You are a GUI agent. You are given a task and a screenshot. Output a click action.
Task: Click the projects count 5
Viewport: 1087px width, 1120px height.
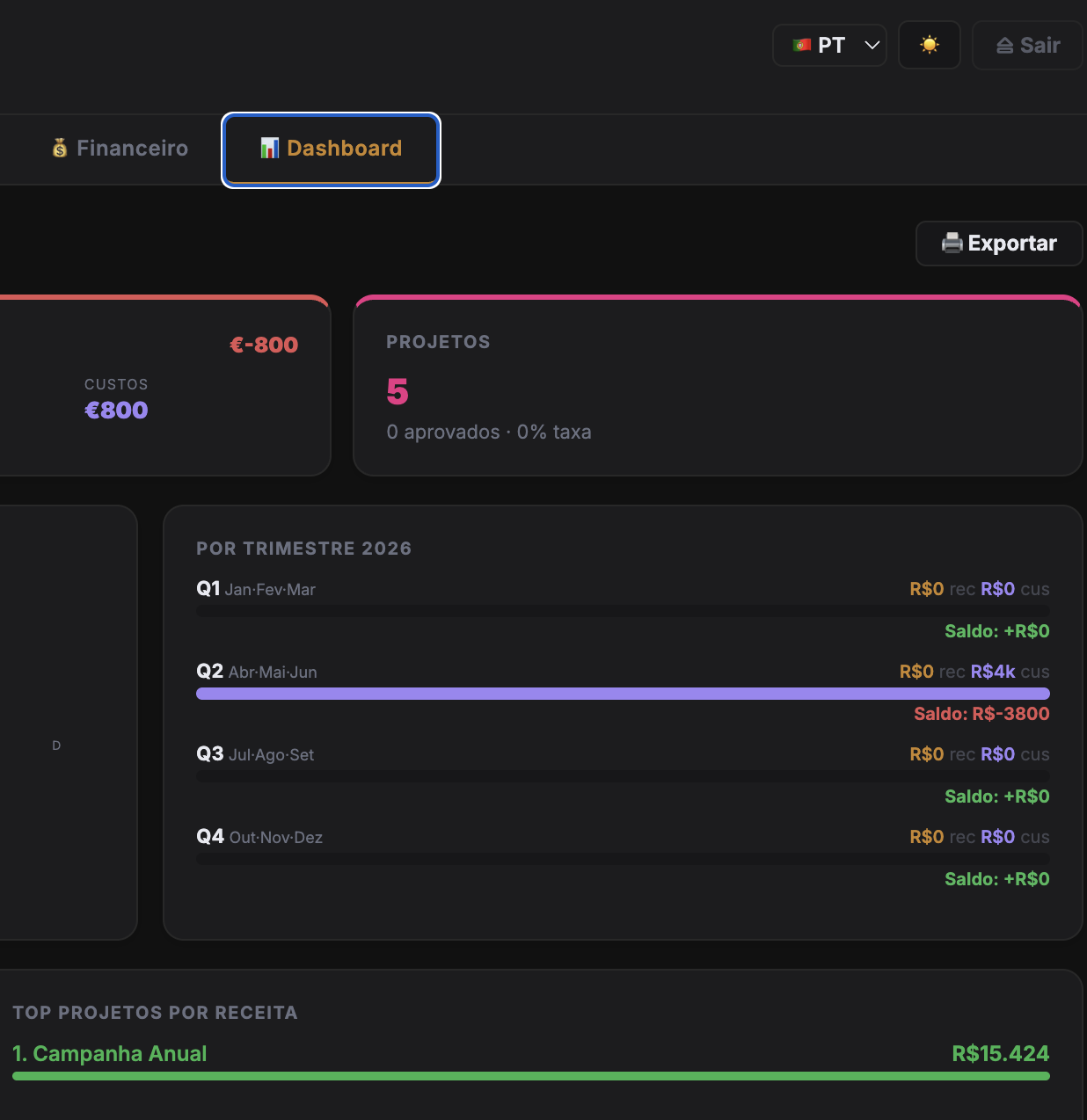click(x=398, y=391)
